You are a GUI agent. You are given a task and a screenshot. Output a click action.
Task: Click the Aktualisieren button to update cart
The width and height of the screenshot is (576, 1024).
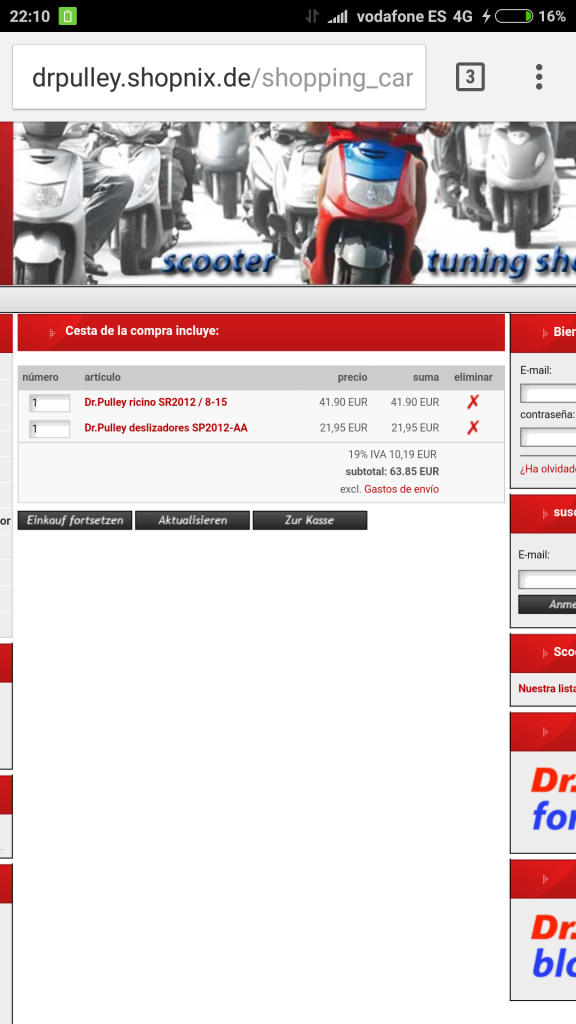(x=193, y=520)
